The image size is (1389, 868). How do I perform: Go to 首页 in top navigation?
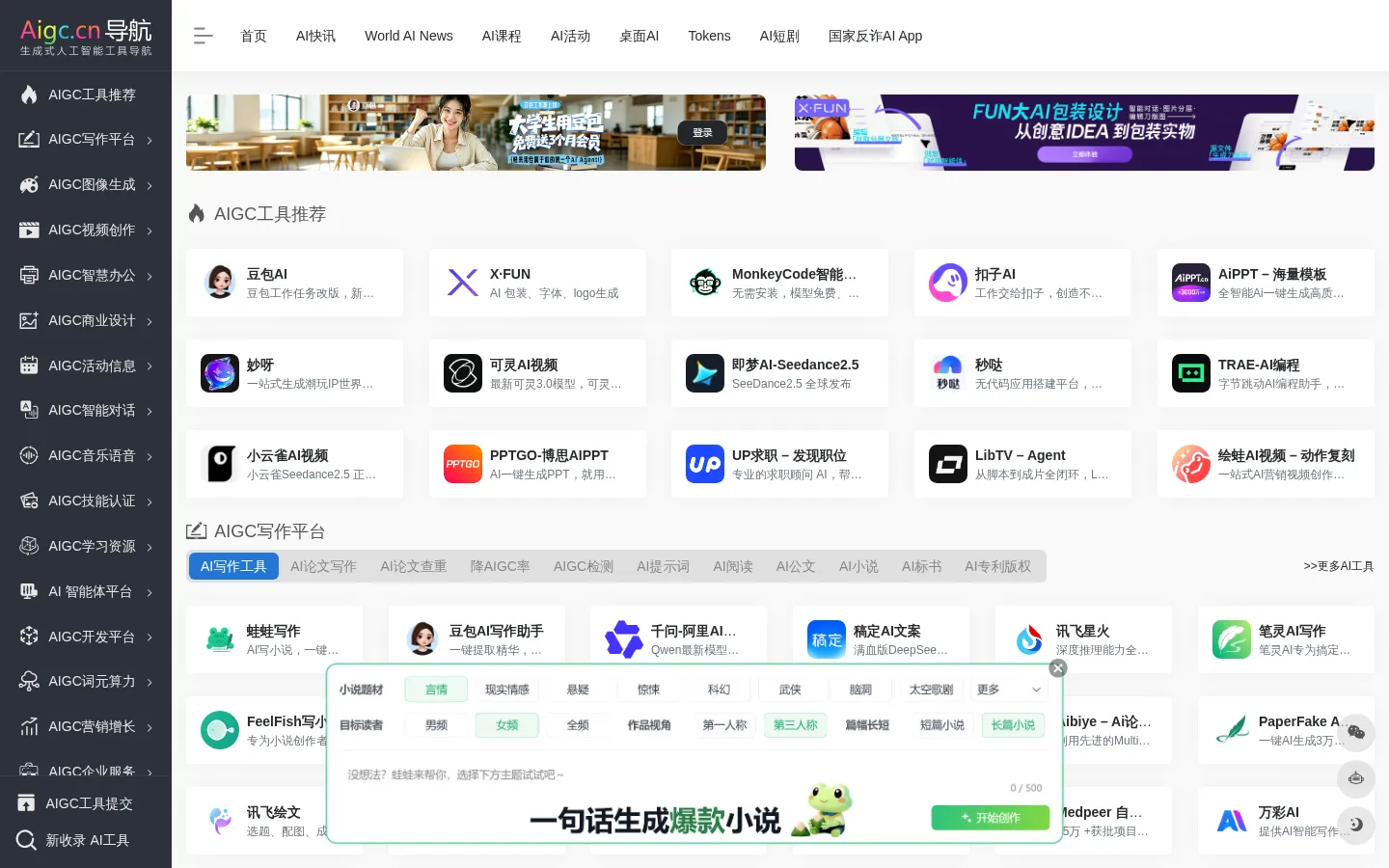click(x=254, y=36)
